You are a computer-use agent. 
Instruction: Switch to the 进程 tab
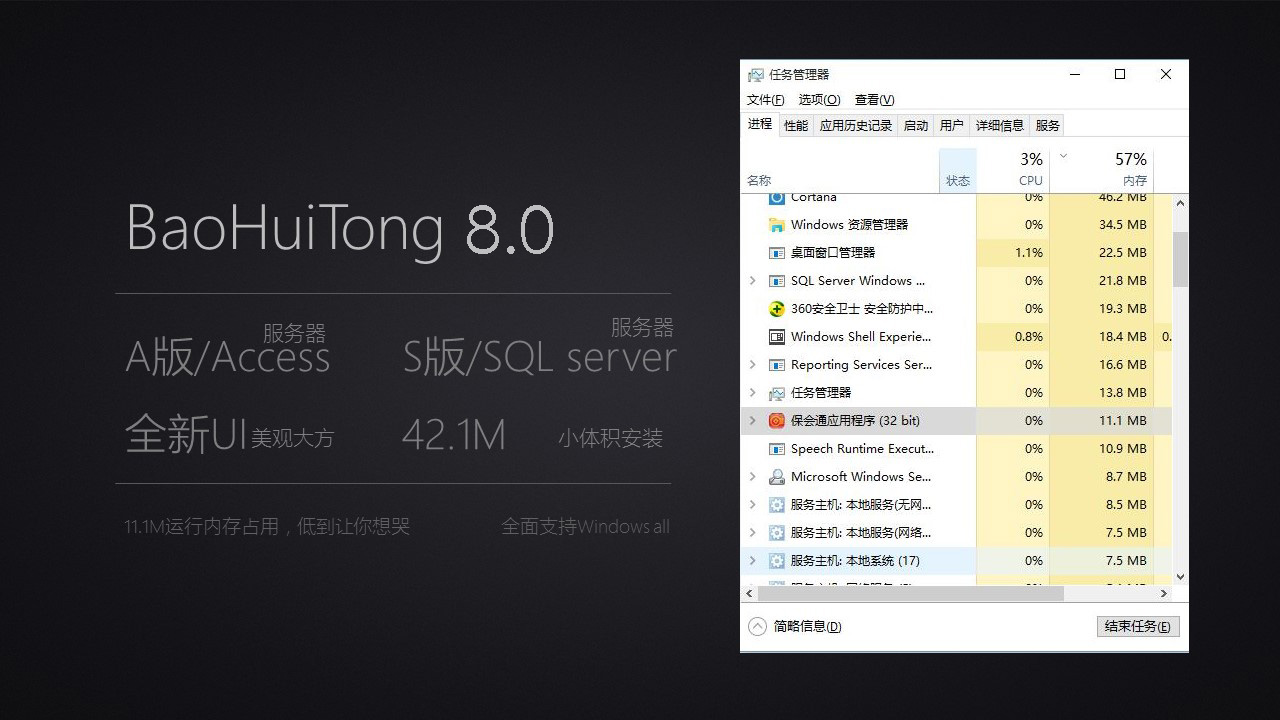(760, 124)
